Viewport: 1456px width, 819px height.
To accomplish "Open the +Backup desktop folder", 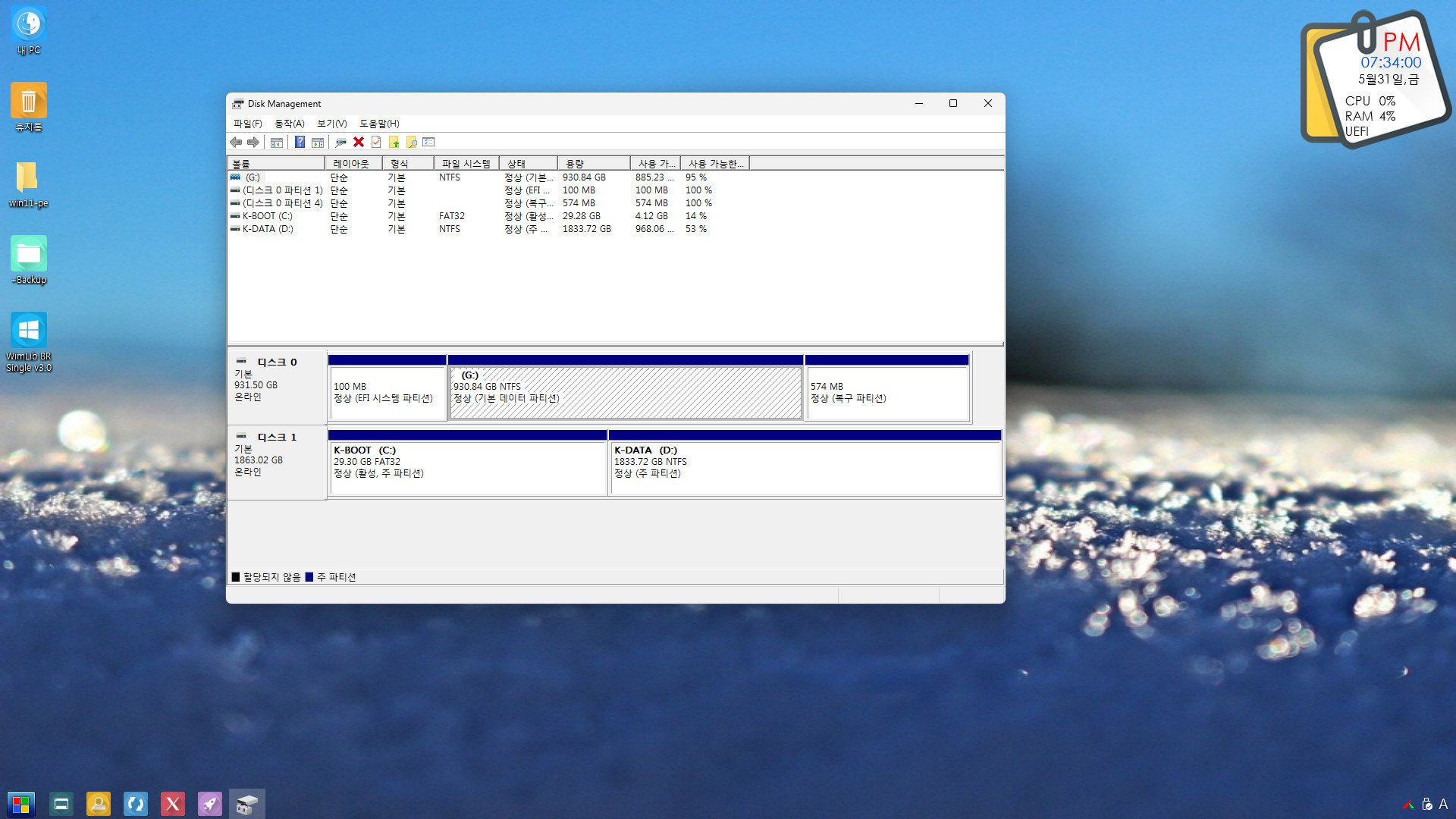I will pyautogui.click(x=29, y=260).
